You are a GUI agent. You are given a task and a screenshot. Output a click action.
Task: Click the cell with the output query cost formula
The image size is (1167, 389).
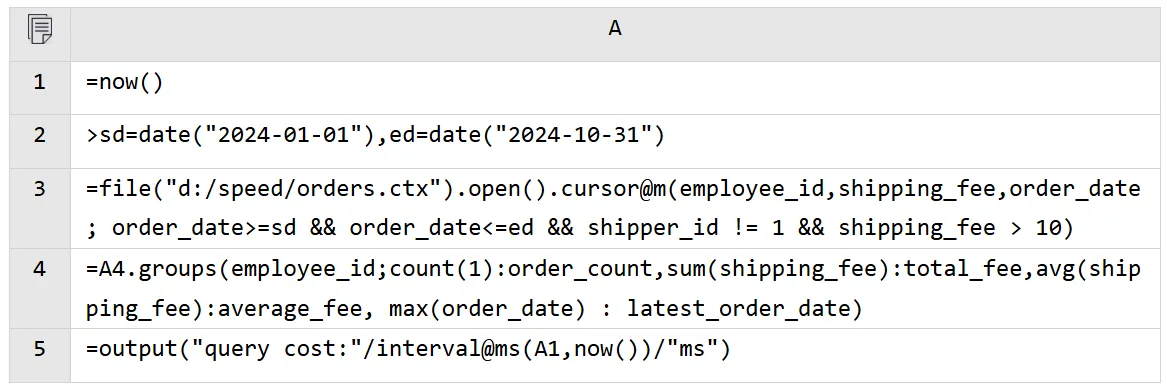[615, 355]
